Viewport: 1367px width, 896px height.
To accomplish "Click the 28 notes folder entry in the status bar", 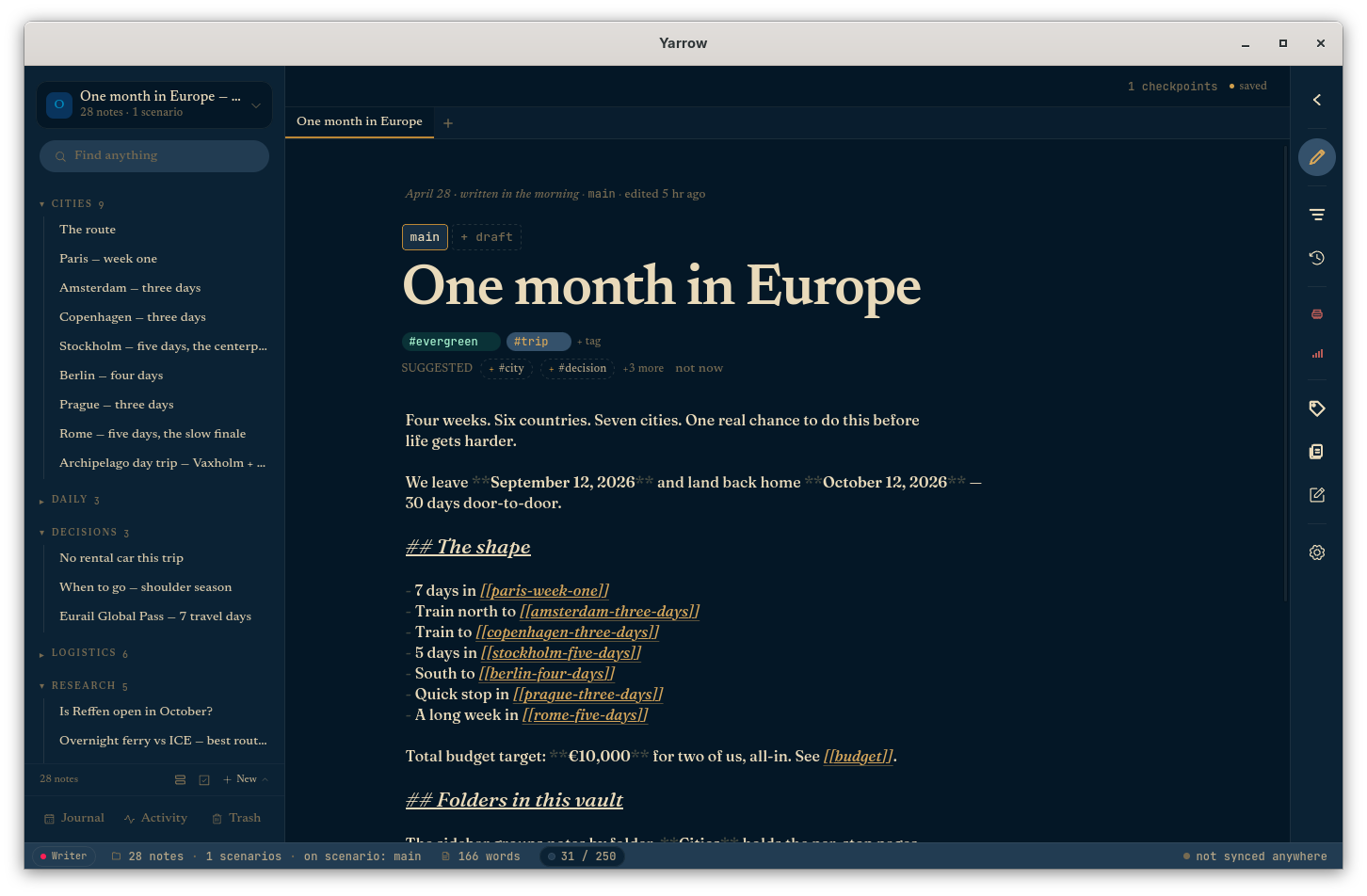I will (x=148, y=856).
